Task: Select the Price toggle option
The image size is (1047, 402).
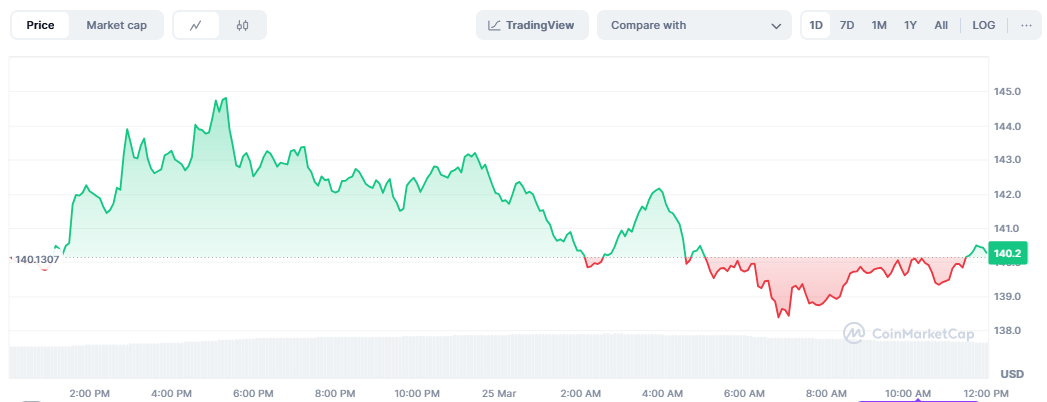Action: [40, 25]
